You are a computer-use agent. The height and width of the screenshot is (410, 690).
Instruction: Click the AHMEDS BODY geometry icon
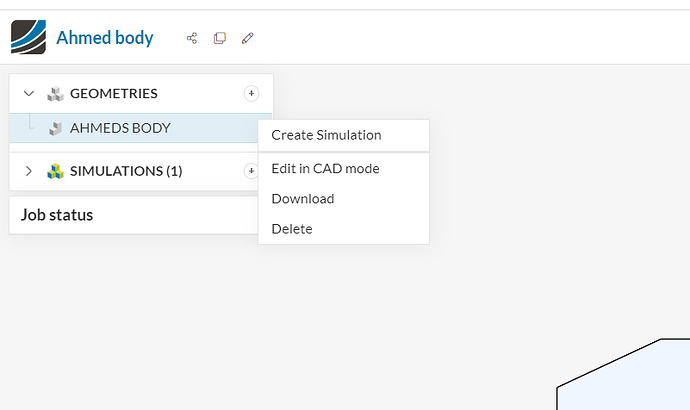(56, 128)
